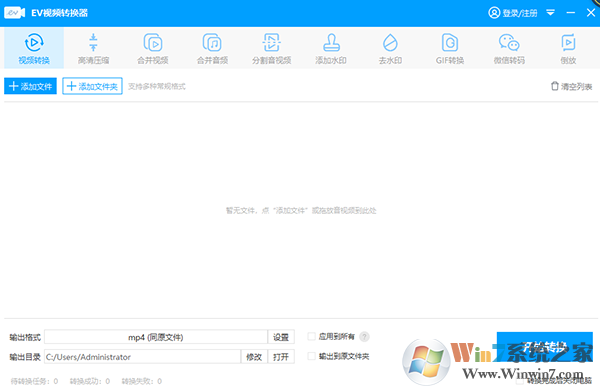Image resolution: width=600 pixels, height=388 pixels.
Task: Click the 设置 button for output format
Action: point(281,337)
